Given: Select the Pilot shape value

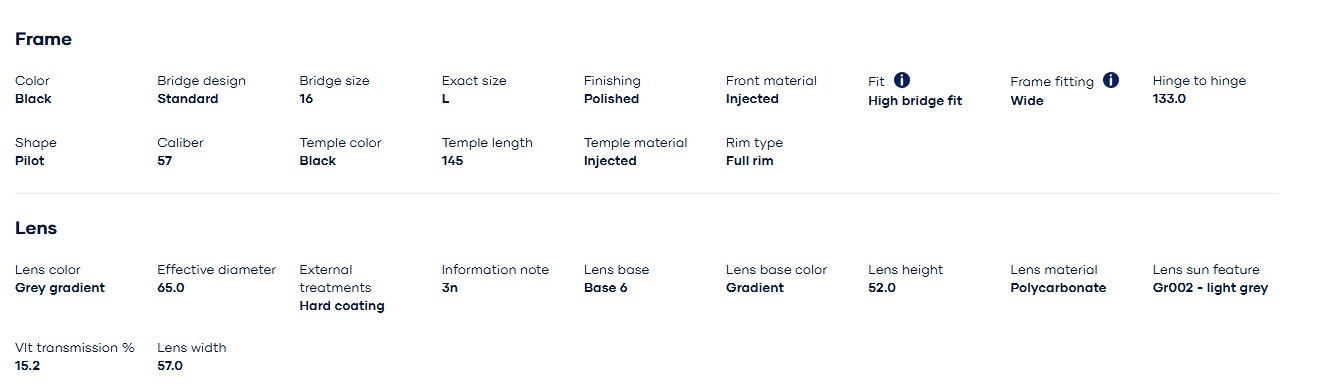Looking at the screenshot, I should [x=30, y=160].
